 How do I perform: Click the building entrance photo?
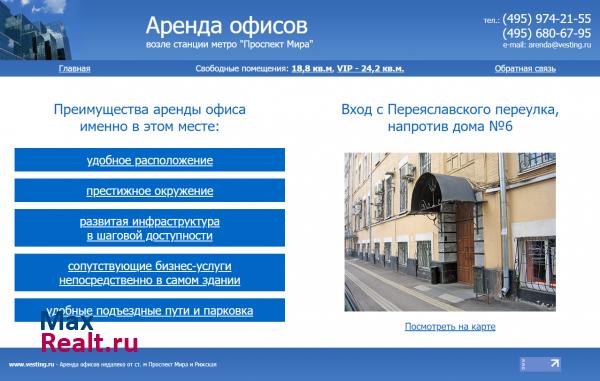(450, 232)
